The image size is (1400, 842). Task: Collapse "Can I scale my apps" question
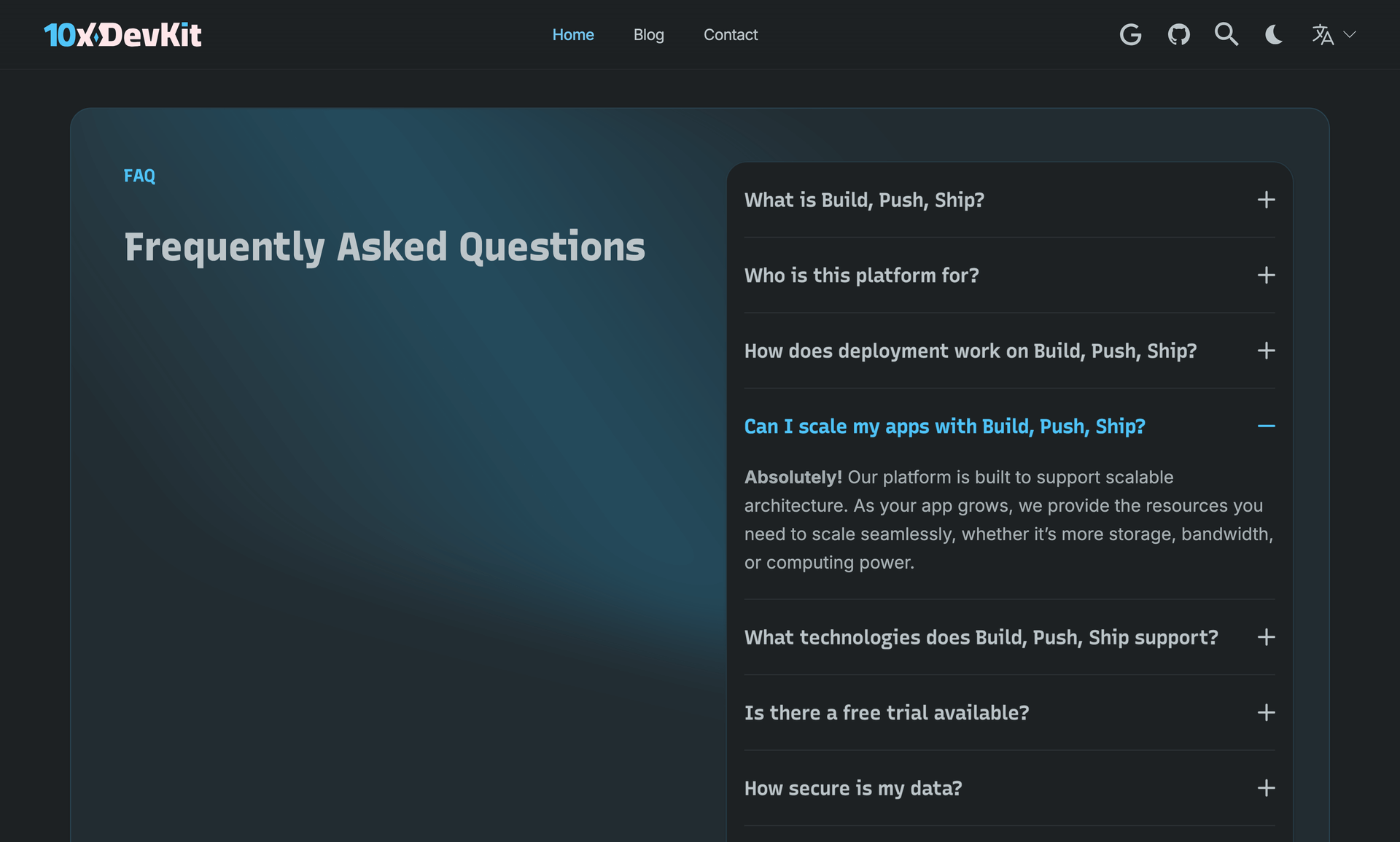[1010, 426]
